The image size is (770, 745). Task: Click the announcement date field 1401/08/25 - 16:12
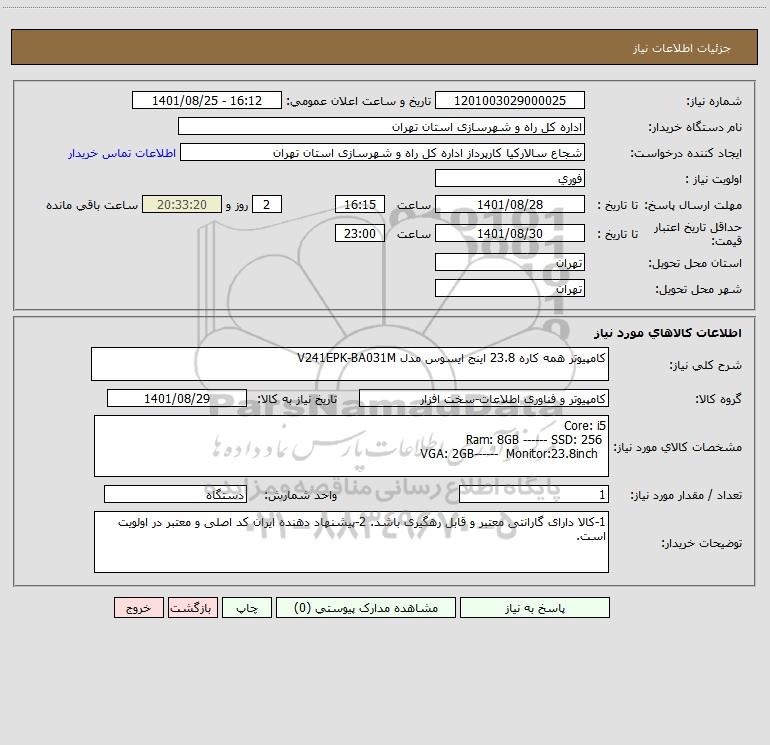point(207,100)
